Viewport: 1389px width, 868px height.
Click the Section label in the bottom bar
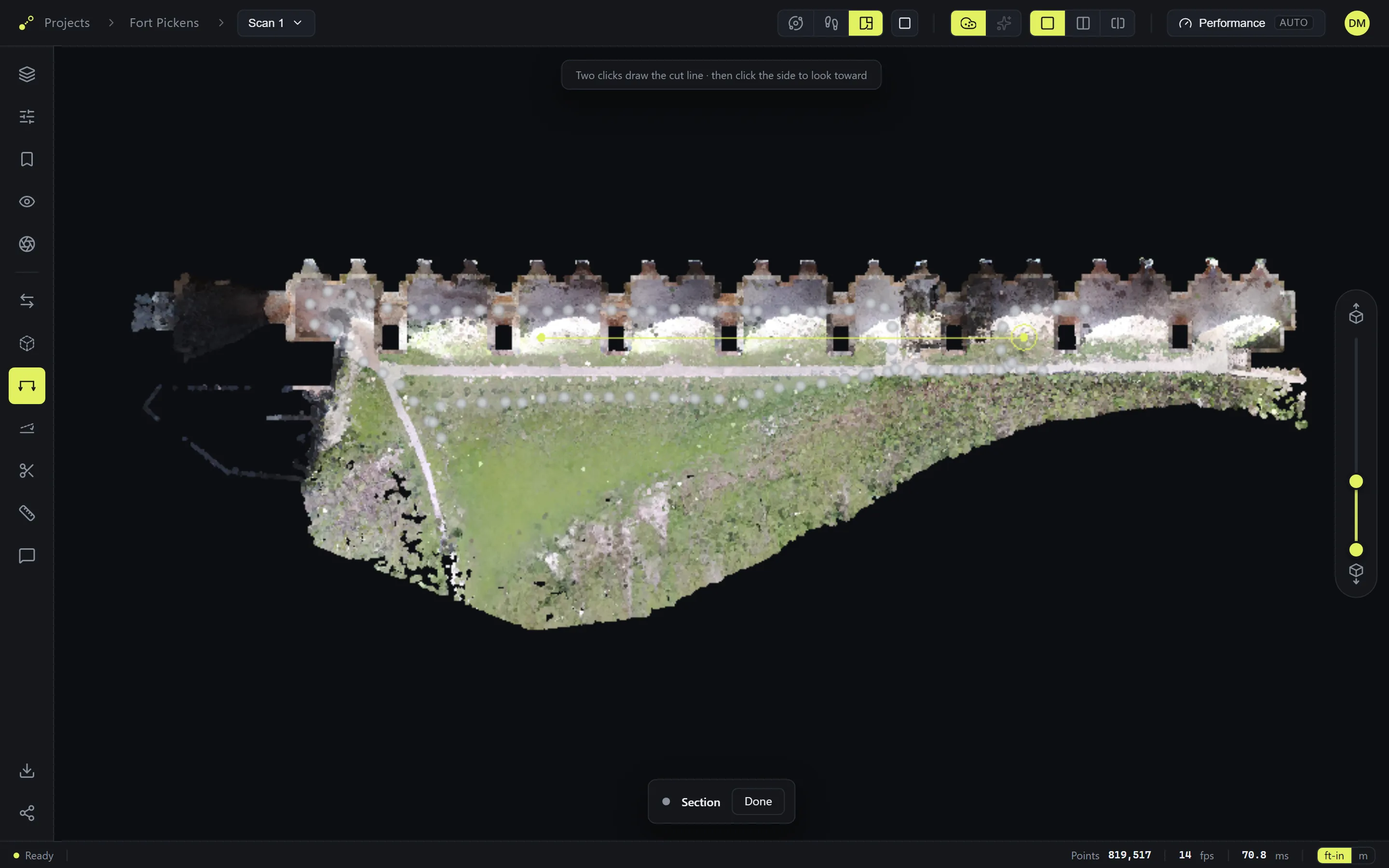(700, 802)
